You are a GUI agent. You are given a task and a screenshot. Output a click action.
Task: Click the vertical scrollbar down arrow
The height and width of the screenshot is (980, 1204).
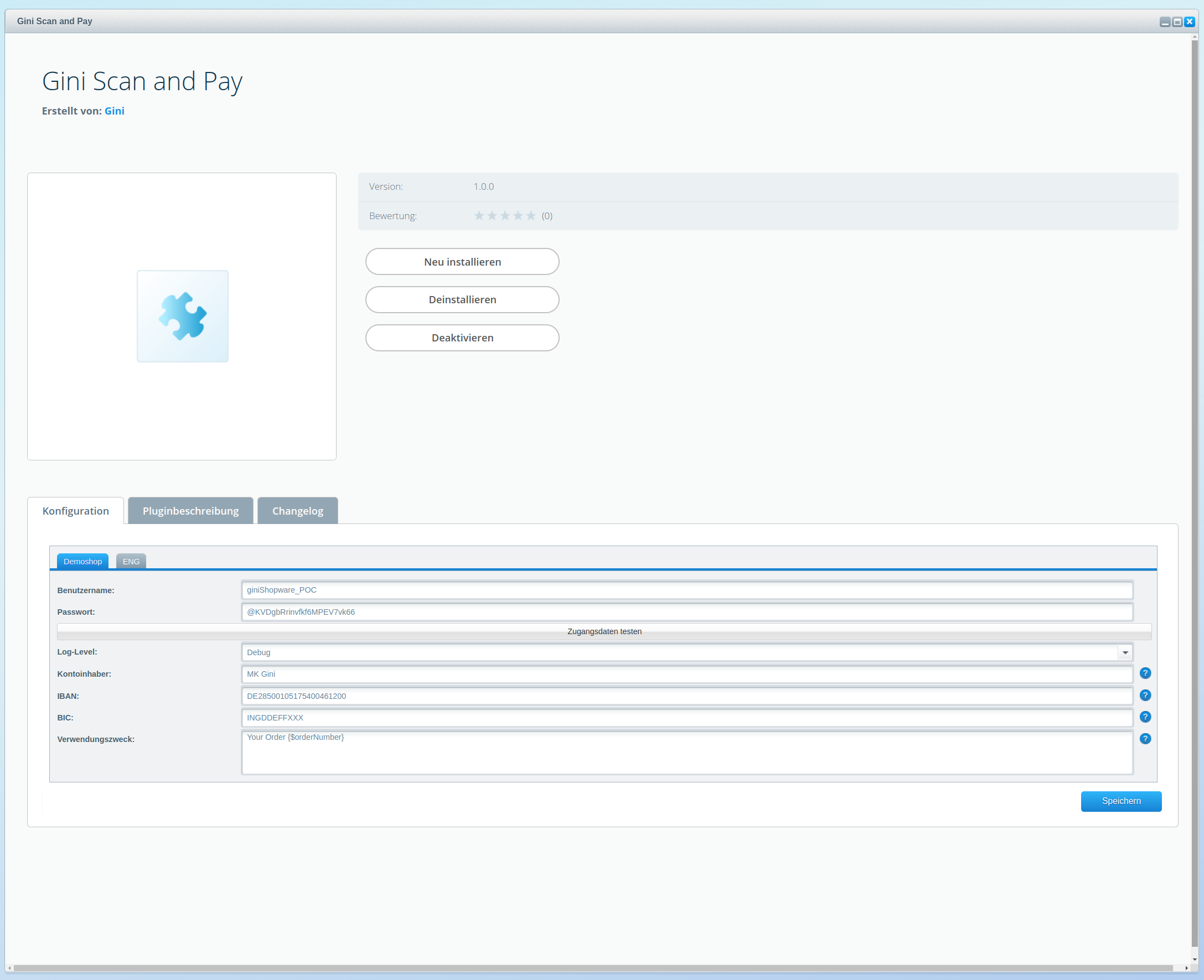pyautogui.click(x=1195, y=959)
